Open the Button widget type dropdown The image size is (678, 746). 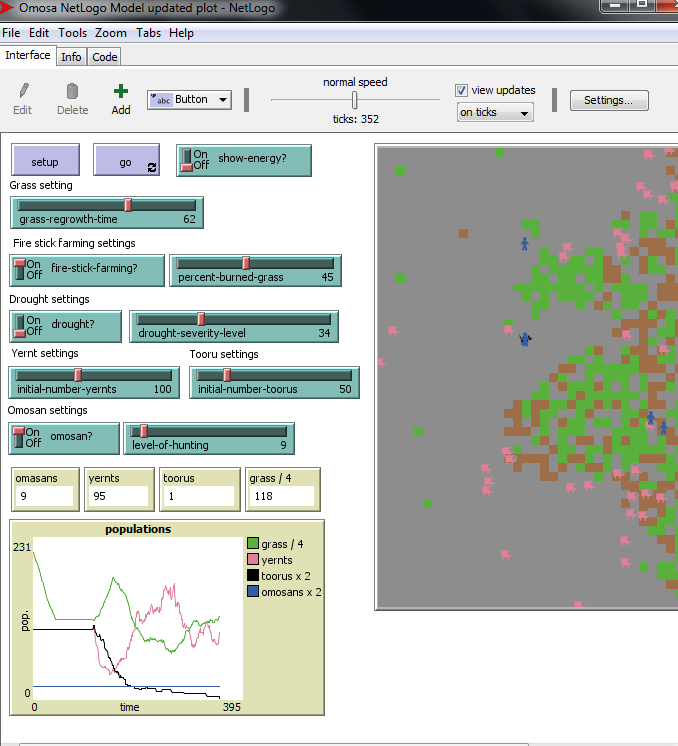pos(189,100)
